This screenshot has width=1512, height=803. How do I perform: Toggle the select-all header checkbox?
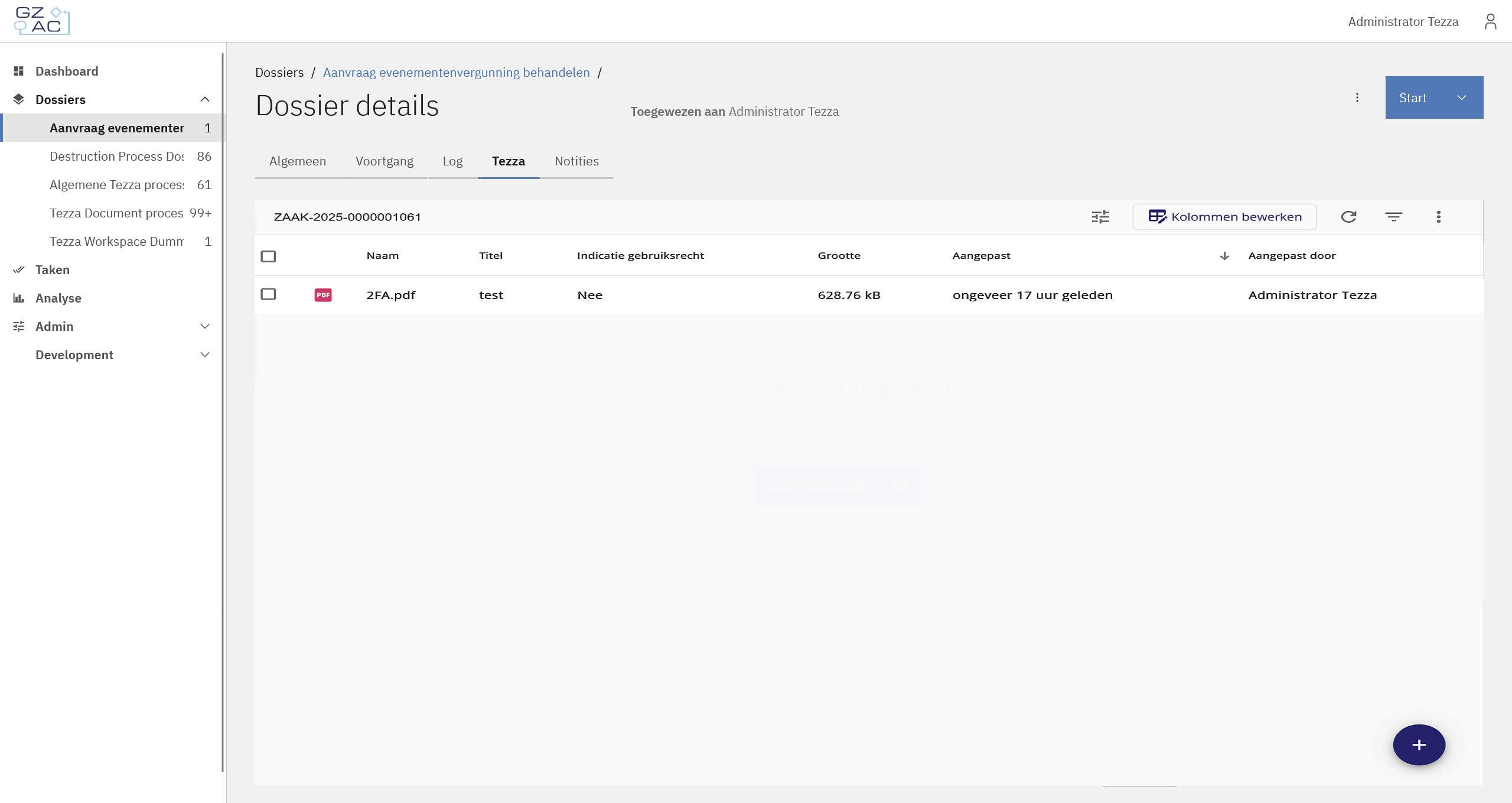click(x=268, y=256)
